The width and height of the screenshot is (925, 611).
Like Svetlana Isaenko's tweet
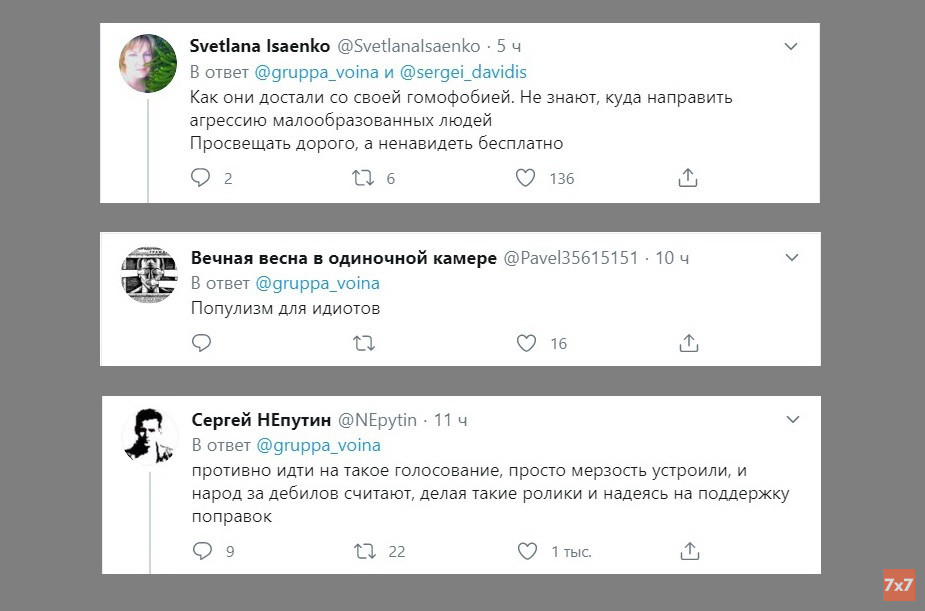[x=524, y=177]
